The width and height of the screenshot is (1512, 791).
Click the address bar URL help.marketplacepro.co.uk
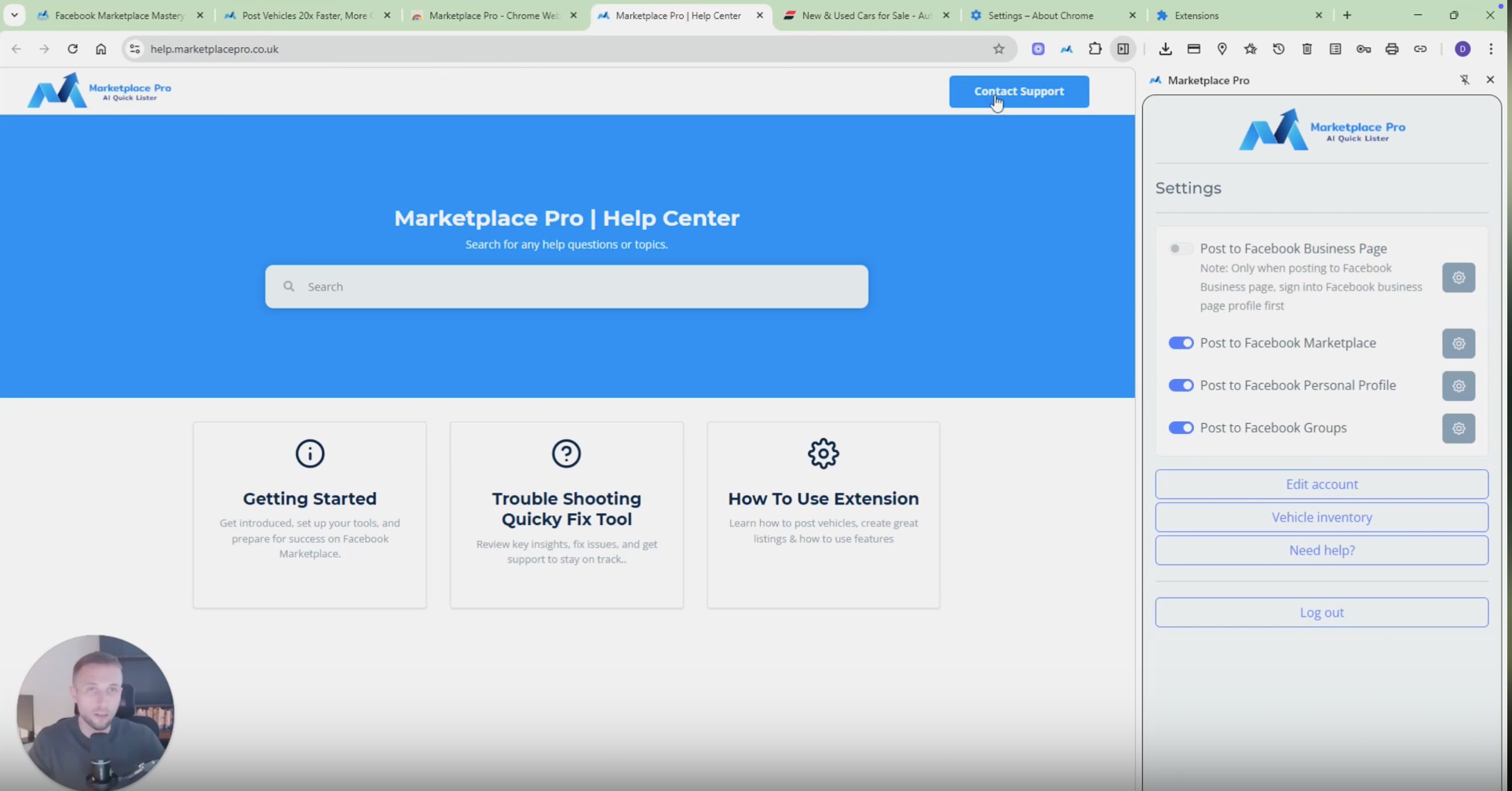pos(214,49)
